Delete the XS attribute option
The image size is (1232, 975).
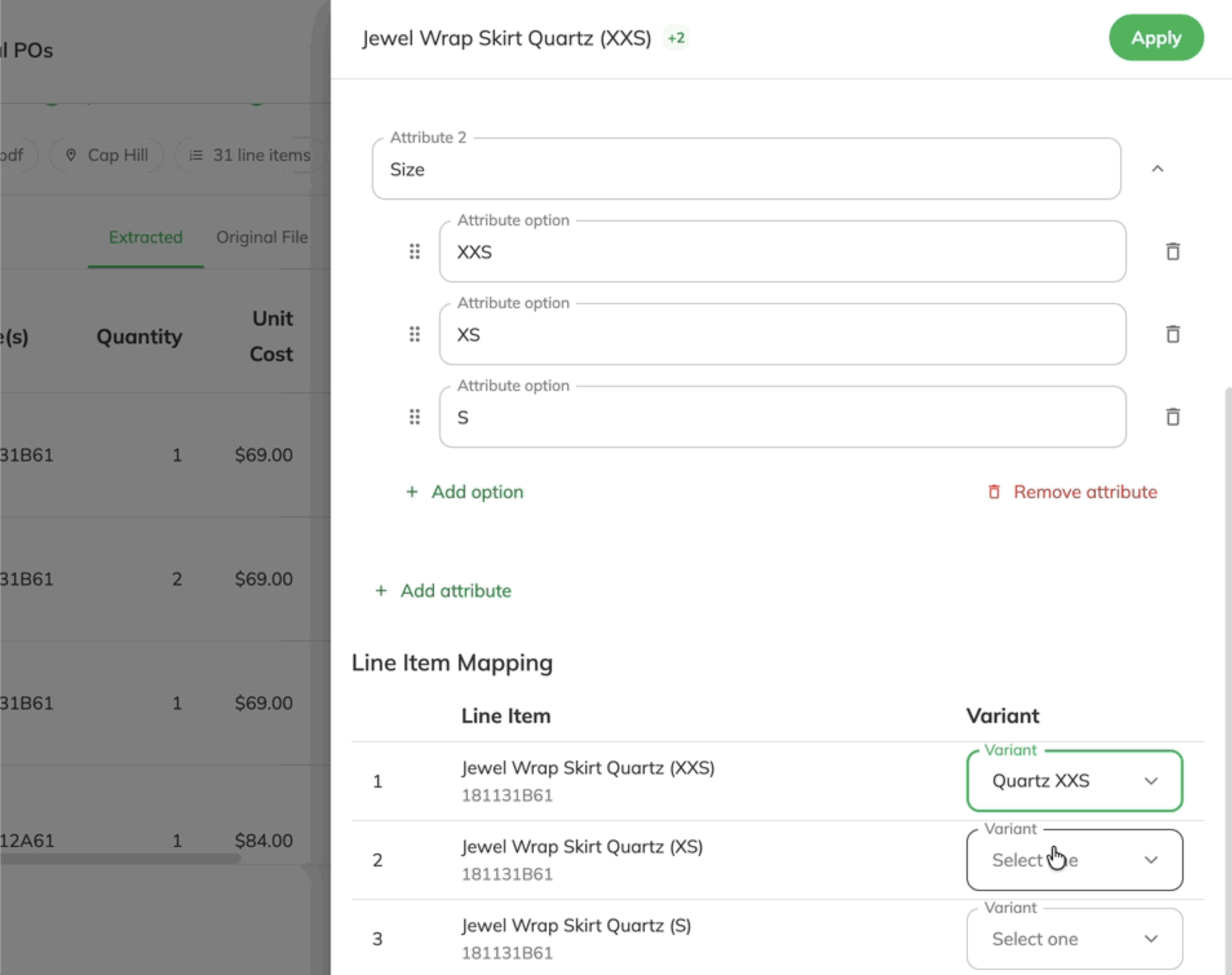click(1173, 334)
